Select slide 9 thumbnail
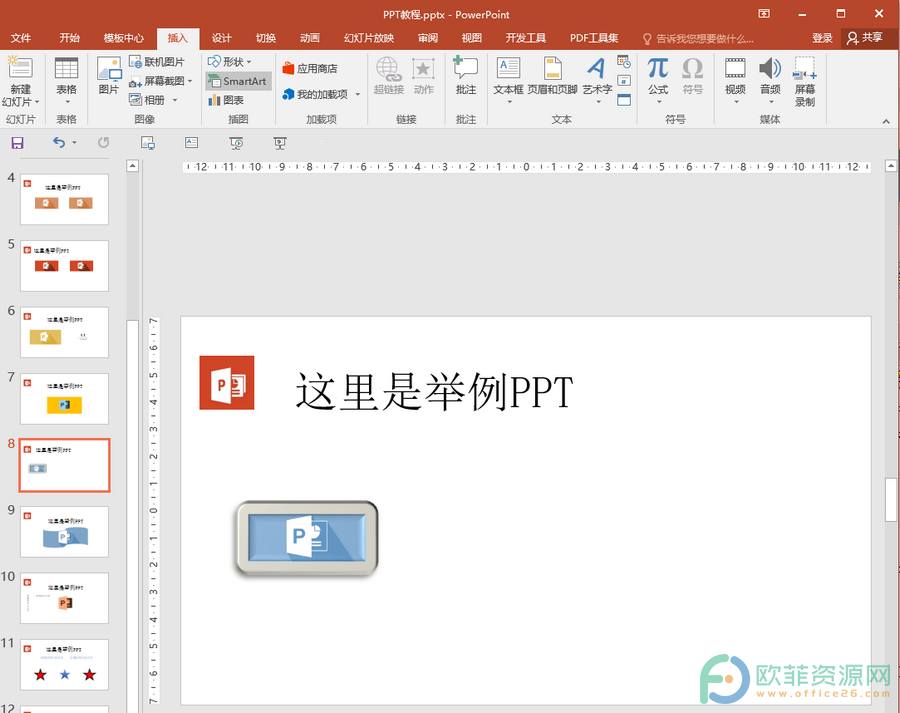Image resolution: width=900 pixels, height=713 pixels. pos(64,532)
